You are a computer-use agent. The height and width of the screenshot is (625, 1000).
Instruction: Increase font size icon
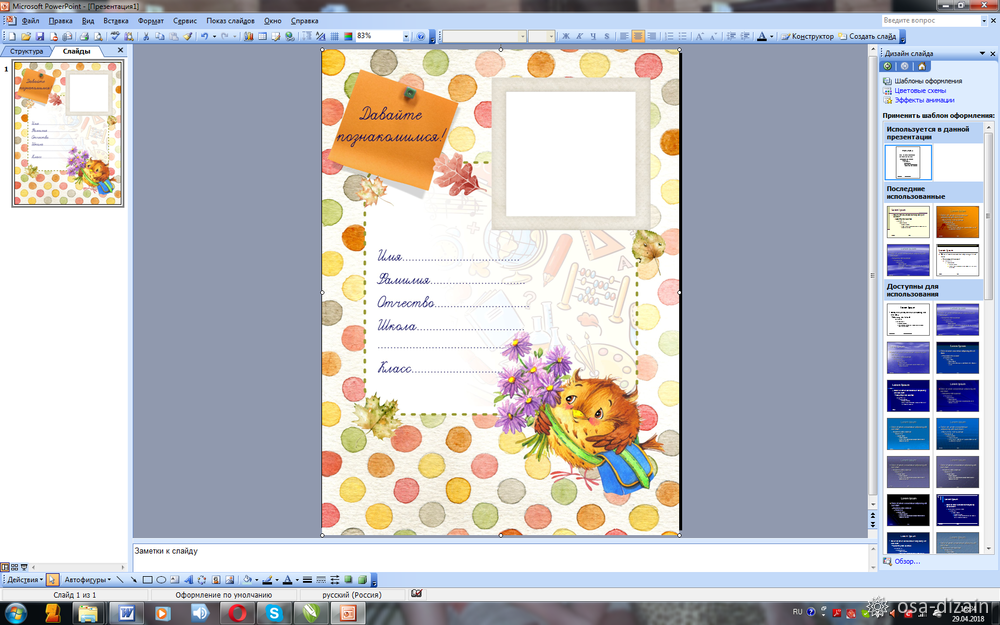coord(700,36)
